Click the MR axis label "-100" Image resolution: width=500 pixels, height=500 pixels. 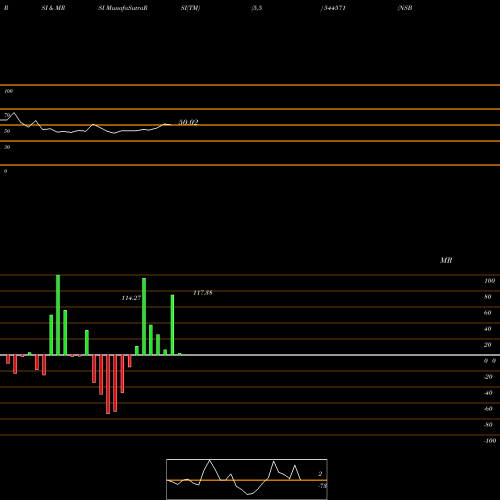pos(490,441)
